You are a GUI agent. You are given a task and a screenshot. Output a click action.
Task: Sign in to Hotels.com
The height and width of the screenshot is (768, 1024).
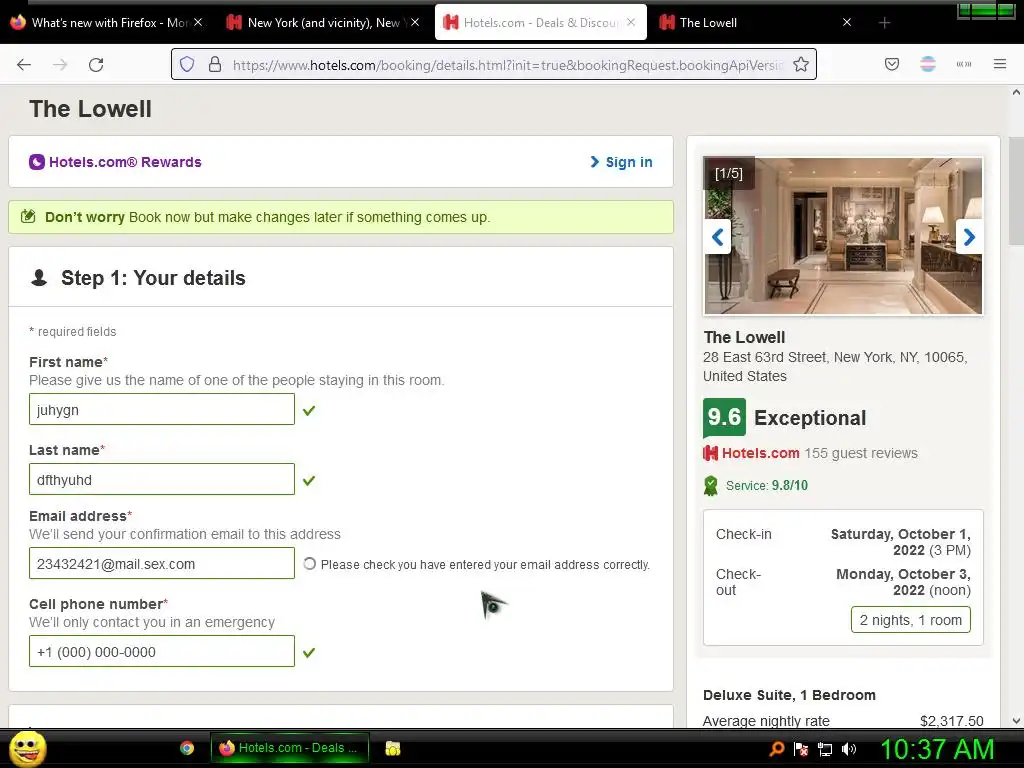(621, 162)
